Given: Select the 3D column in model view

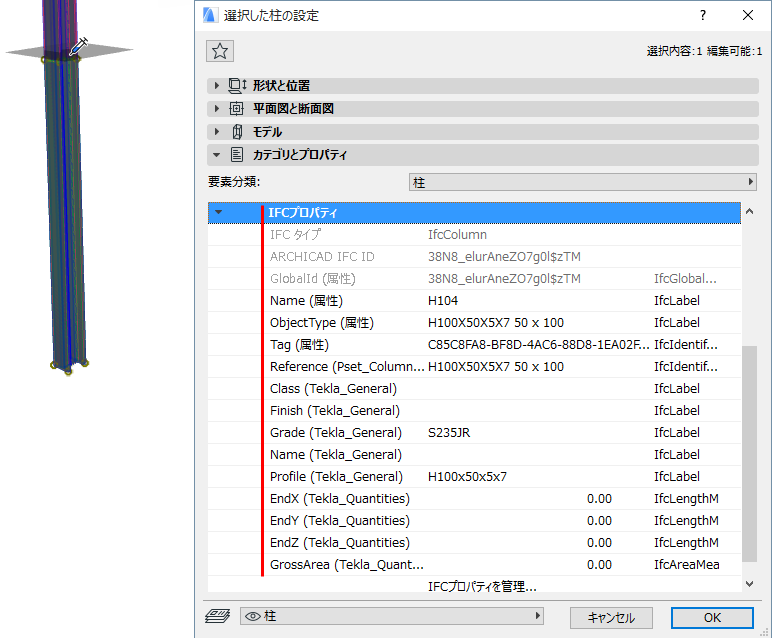Looking at the screenshot, I should [67, 213].
